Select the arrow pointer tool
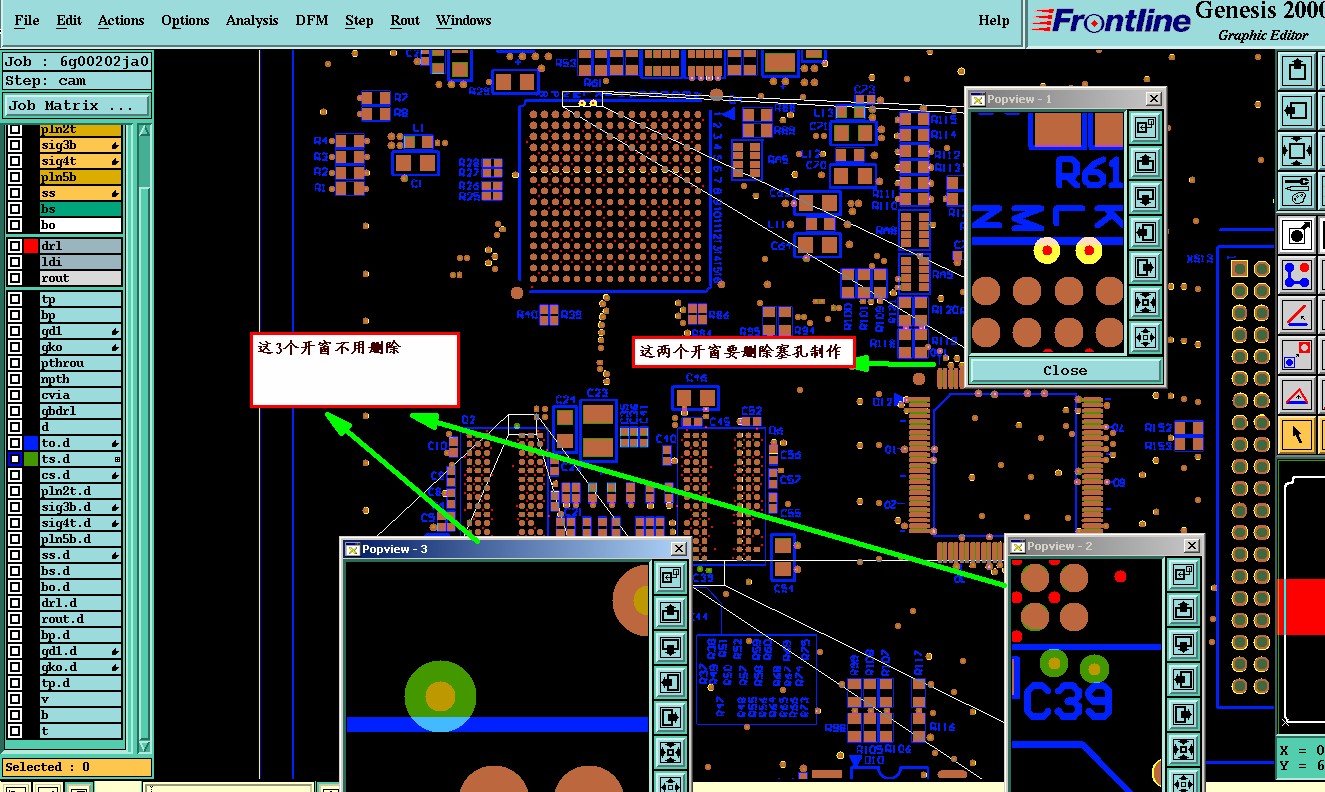The height and width of the screenshot is (792, 1325). pyautogui.click(x=1297, y=434)
